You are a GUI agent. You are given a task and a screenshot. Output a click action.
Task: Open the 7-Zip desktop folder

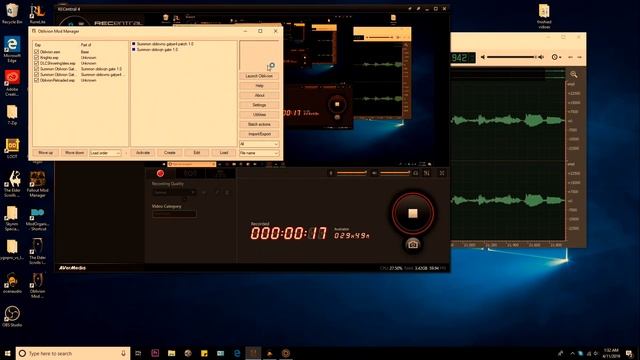pyautogui.click(x=12, y=115)
